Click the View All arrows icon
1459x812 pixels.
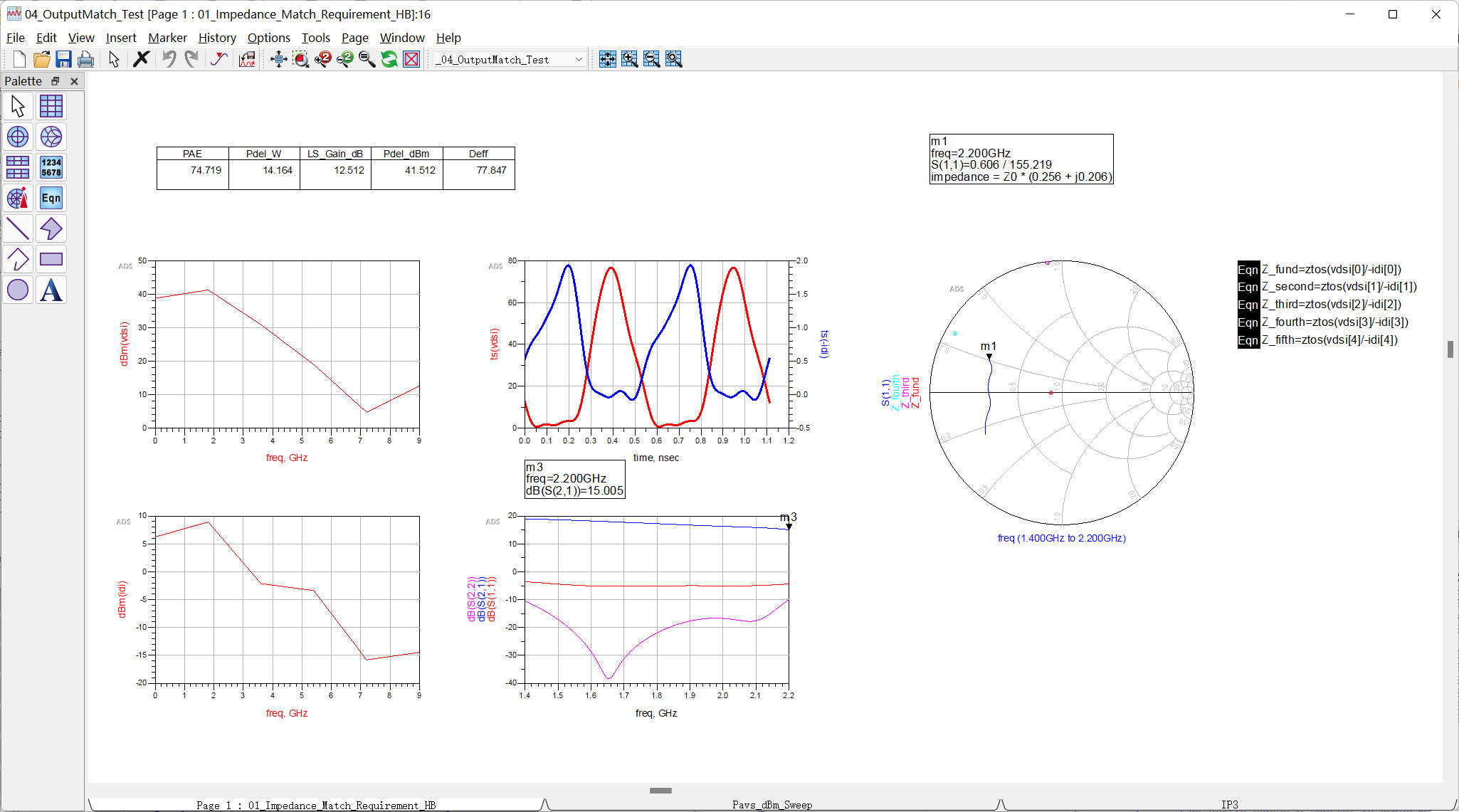(x=278, y=59)
